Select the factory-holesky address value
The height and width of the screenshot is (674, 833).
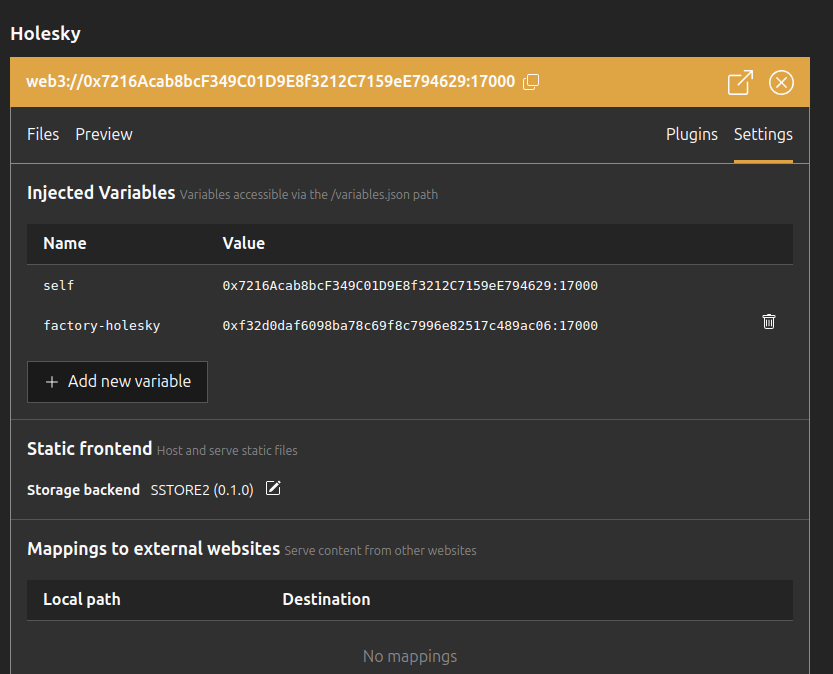tap(410, 326)
